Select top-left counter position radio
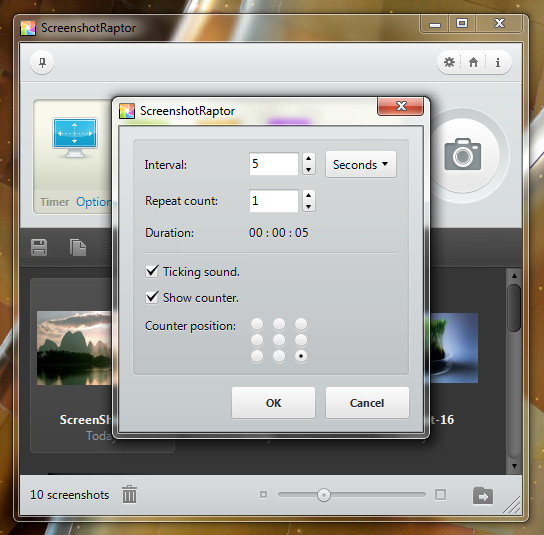The image size is (544, 535). tap(257, 324)
